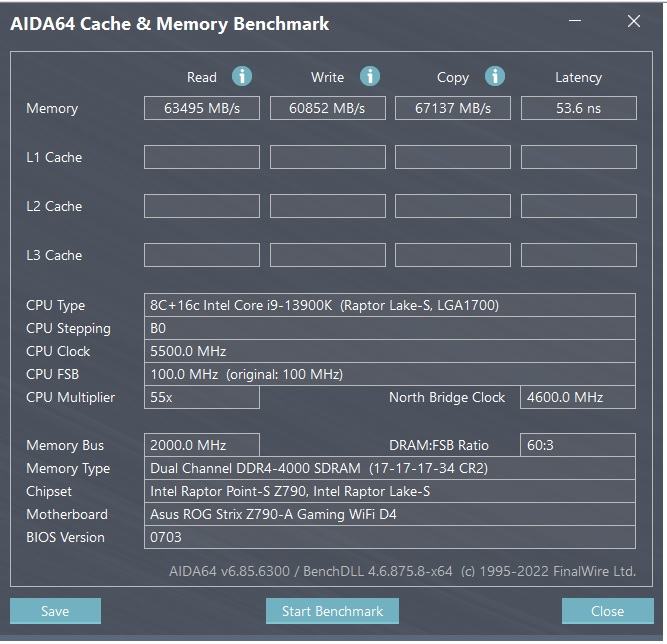Click the empty L3 Cache Latency field

(x=579, y=255)
